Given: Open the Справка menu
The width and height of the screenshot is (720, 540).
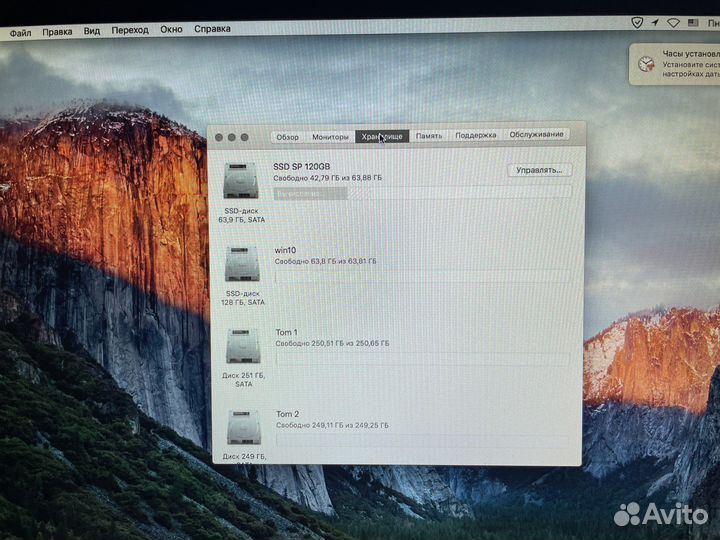Looking at the screenshot, I should 212,29.
